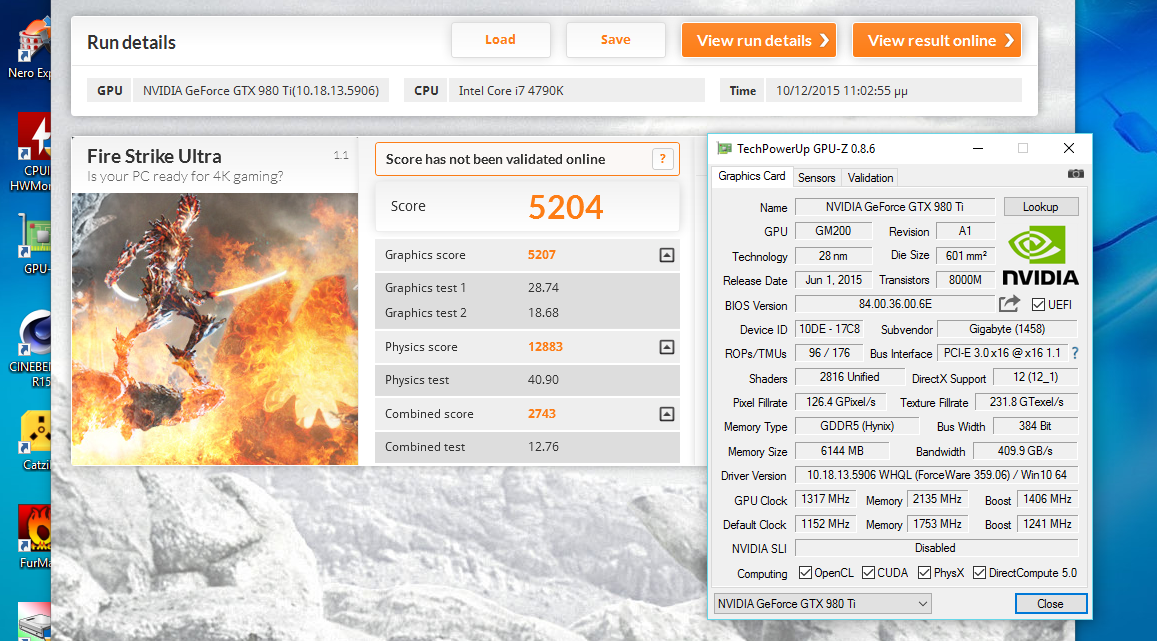Click the Boost clock value 1406 MHz
The image size is (1157, 641).
click(1047, 499)
